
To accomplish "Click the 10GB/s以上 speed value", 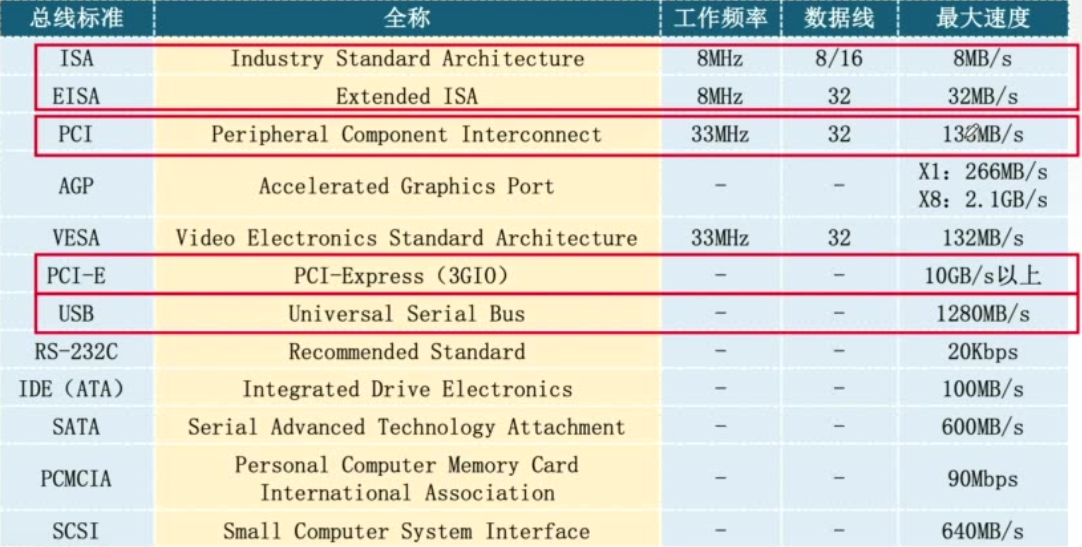I will 982,276.
